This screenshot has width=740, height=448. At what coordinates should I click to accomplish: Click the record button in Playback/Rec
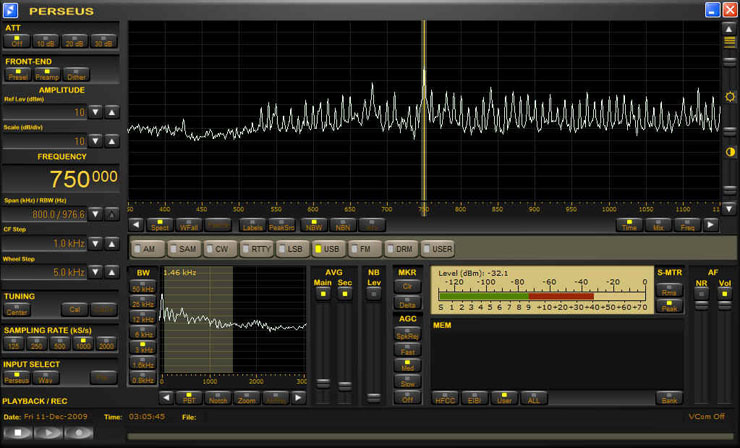pyautogui.click(x=78, y=432)
